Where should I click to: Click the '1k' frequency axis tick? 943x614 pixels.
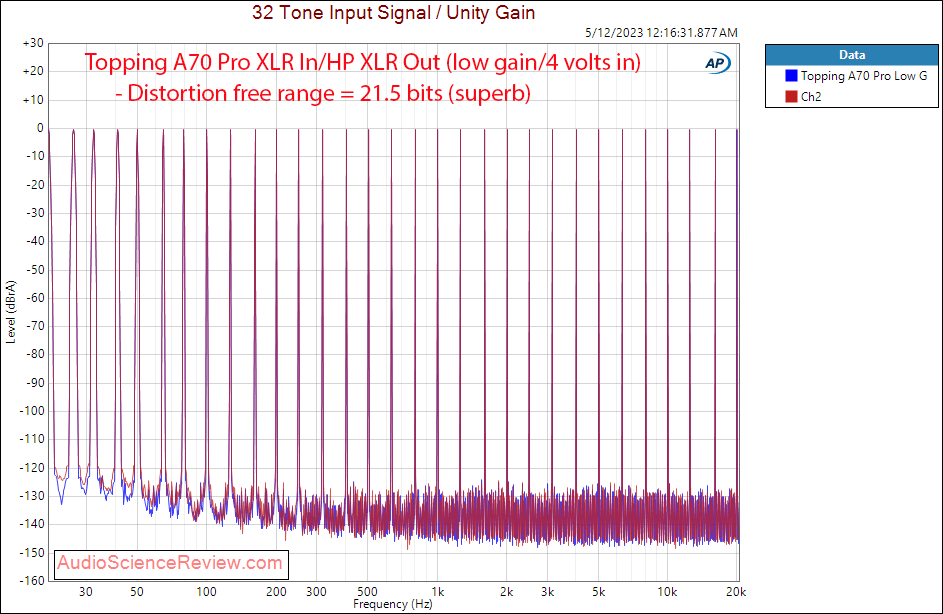(437, 592)
